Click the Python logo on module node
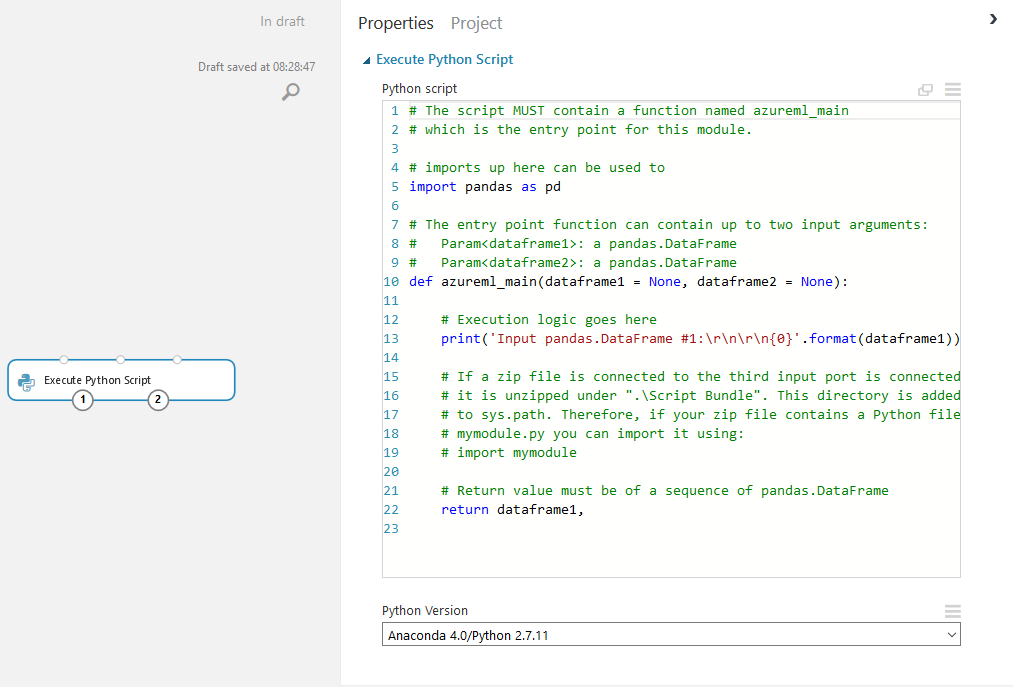 26,382
